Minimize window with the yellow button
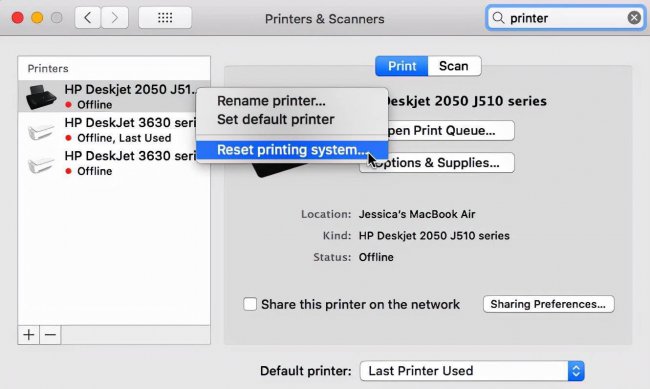 37,18
